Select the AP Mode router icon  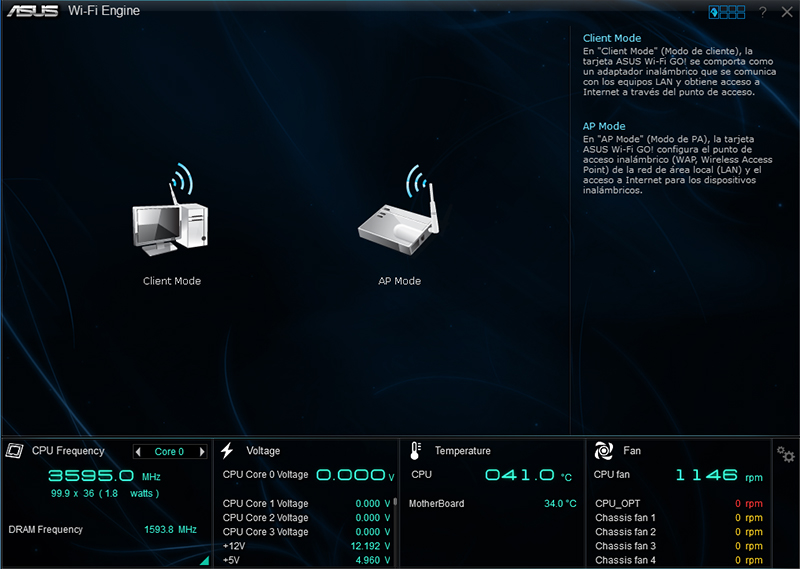(398, 210)
